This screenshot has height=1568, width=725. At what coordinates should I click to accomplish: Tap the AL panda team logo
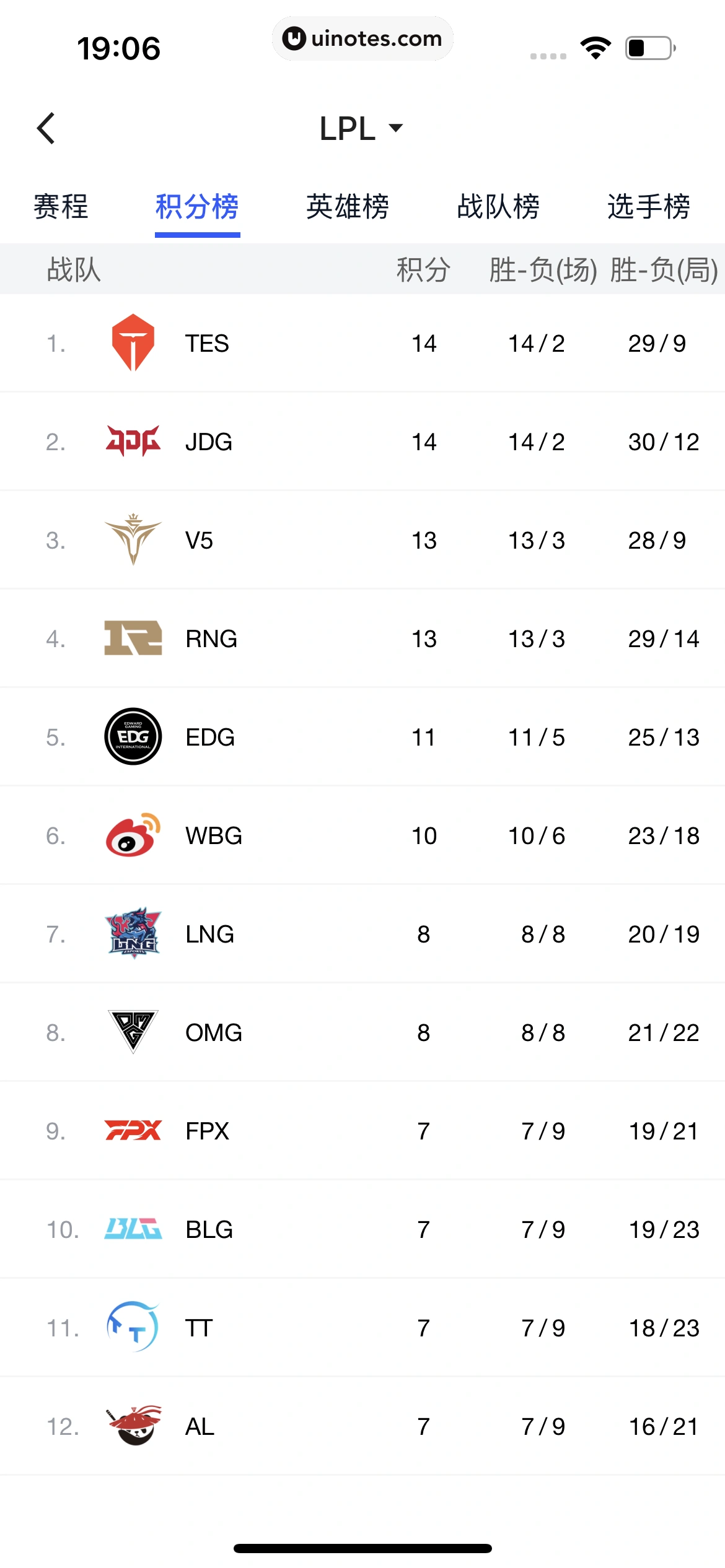[133, 1426]
